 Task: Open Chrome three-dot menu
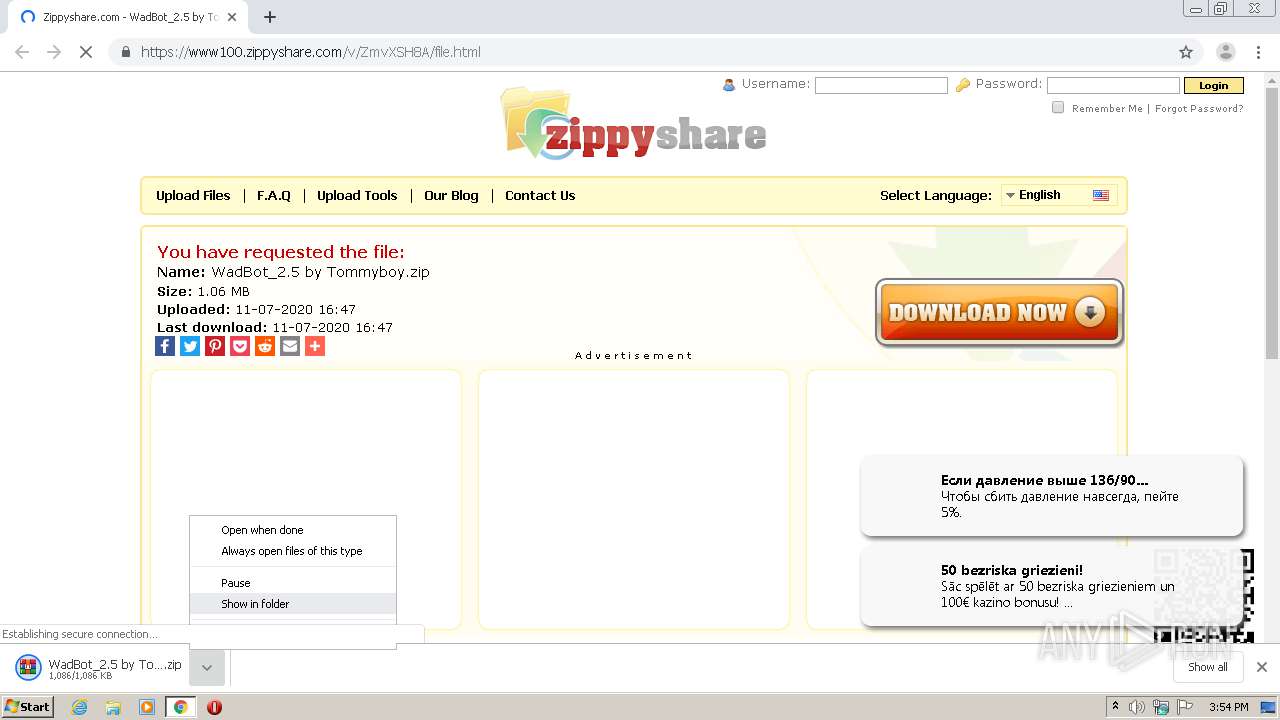(1259, 52)
